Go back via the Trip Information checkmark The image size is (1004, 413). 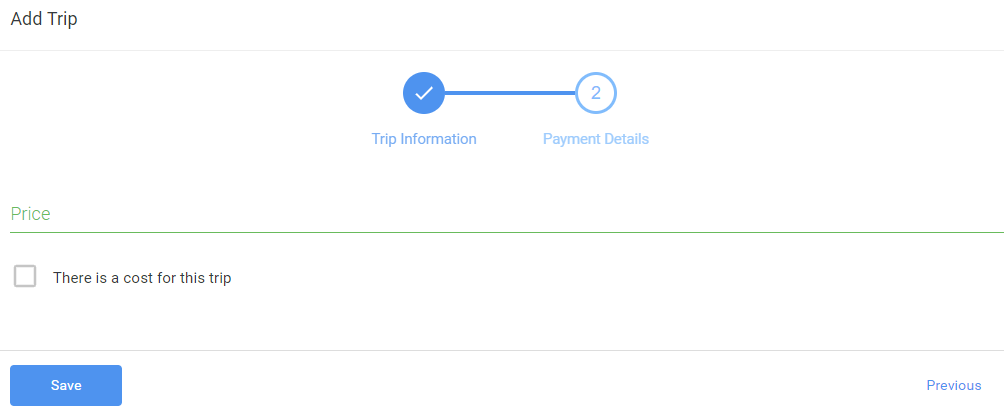point(423,93)
